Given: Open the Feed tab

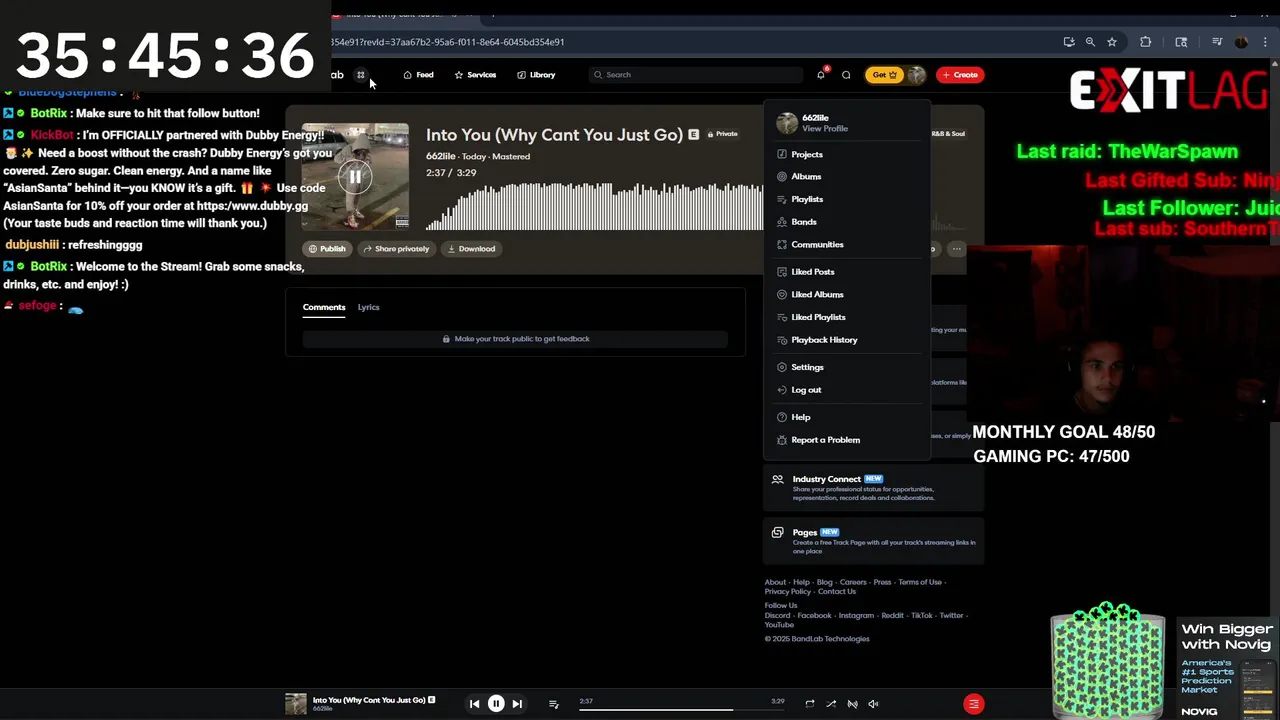Looking at the screenshot, I should coord(418,75).
